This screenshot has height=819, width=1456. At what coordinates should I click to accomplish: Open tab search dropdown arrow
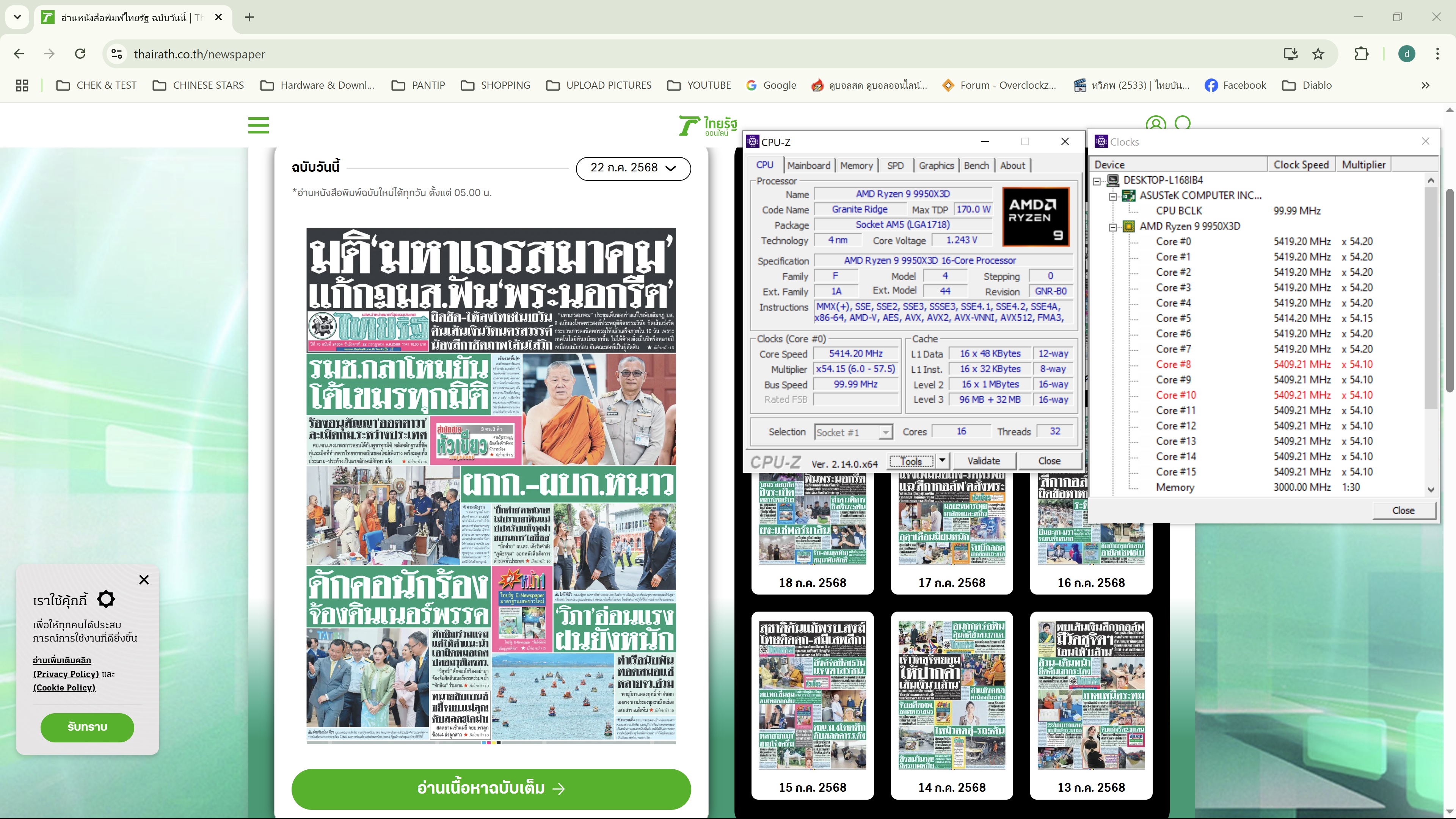tap(17, 17)
